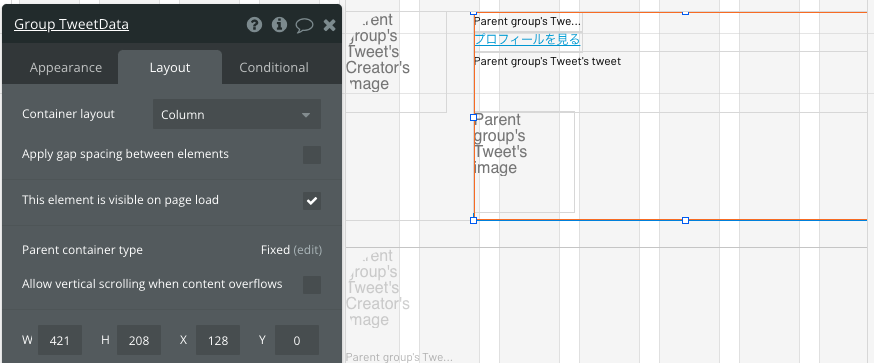Click the プロフィールを見る link on canvas
The width and height of the screenshot is (874, 363).
coord(527,40)
